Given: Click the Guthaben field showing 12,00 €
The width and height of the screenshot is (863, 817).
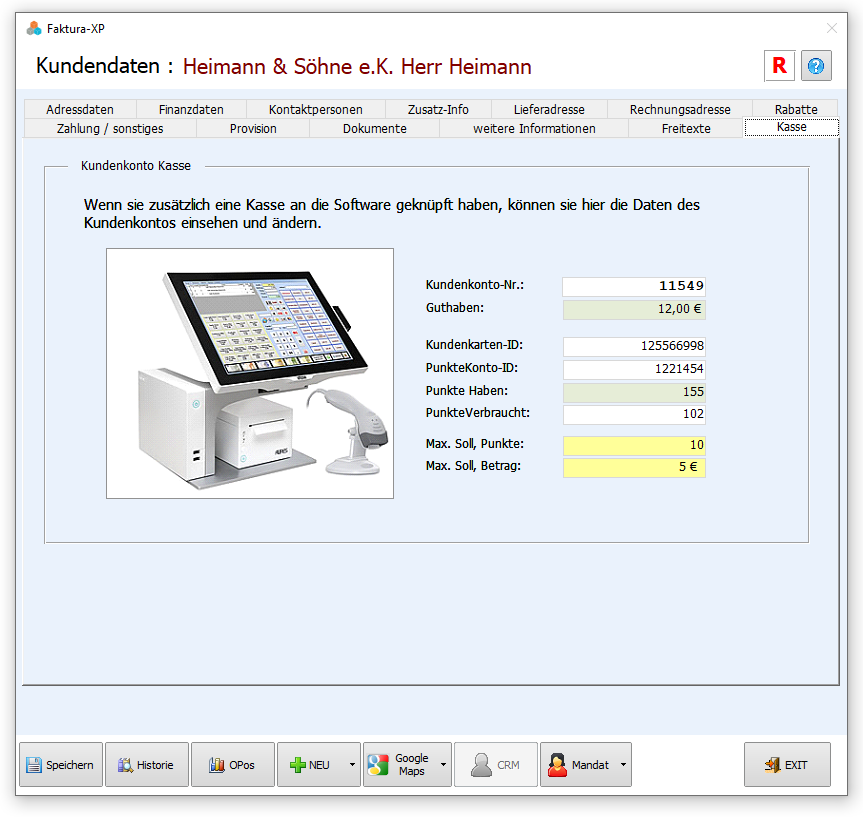Looking at the screenshot, I should click(634, 309).
